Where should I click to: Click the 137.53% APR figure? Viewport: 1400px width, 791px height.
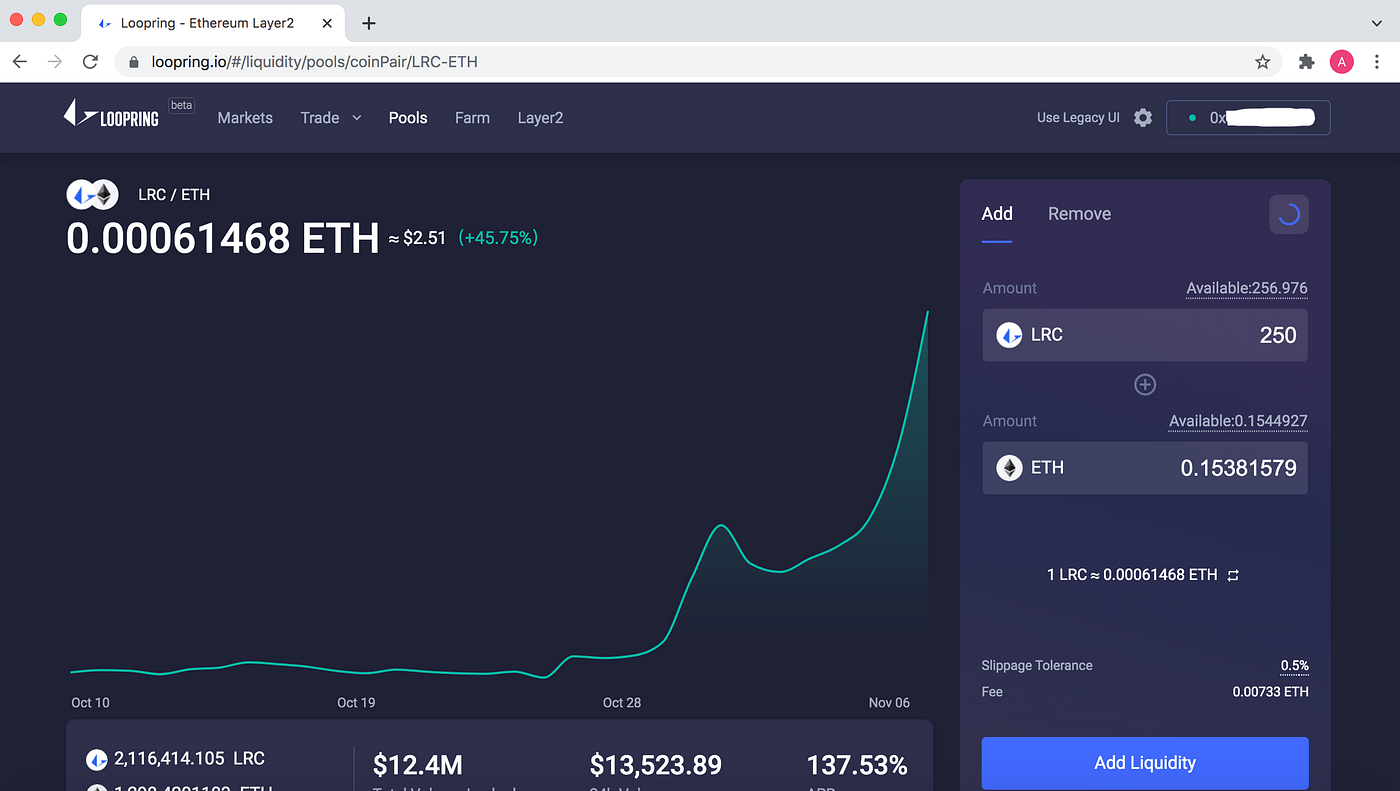pos(857,766)
